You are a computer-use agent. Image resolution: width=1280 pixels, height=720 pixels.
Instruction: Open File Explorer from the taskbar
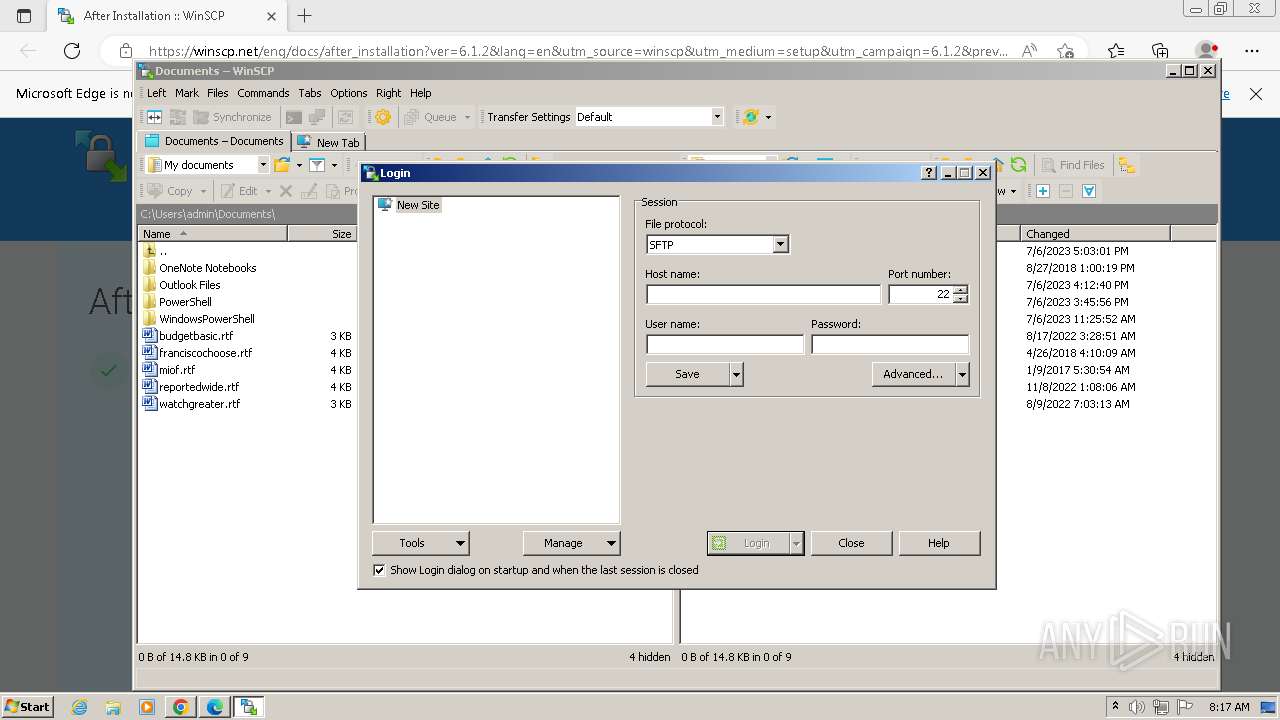pyautogui.click(x=113, y=707)
